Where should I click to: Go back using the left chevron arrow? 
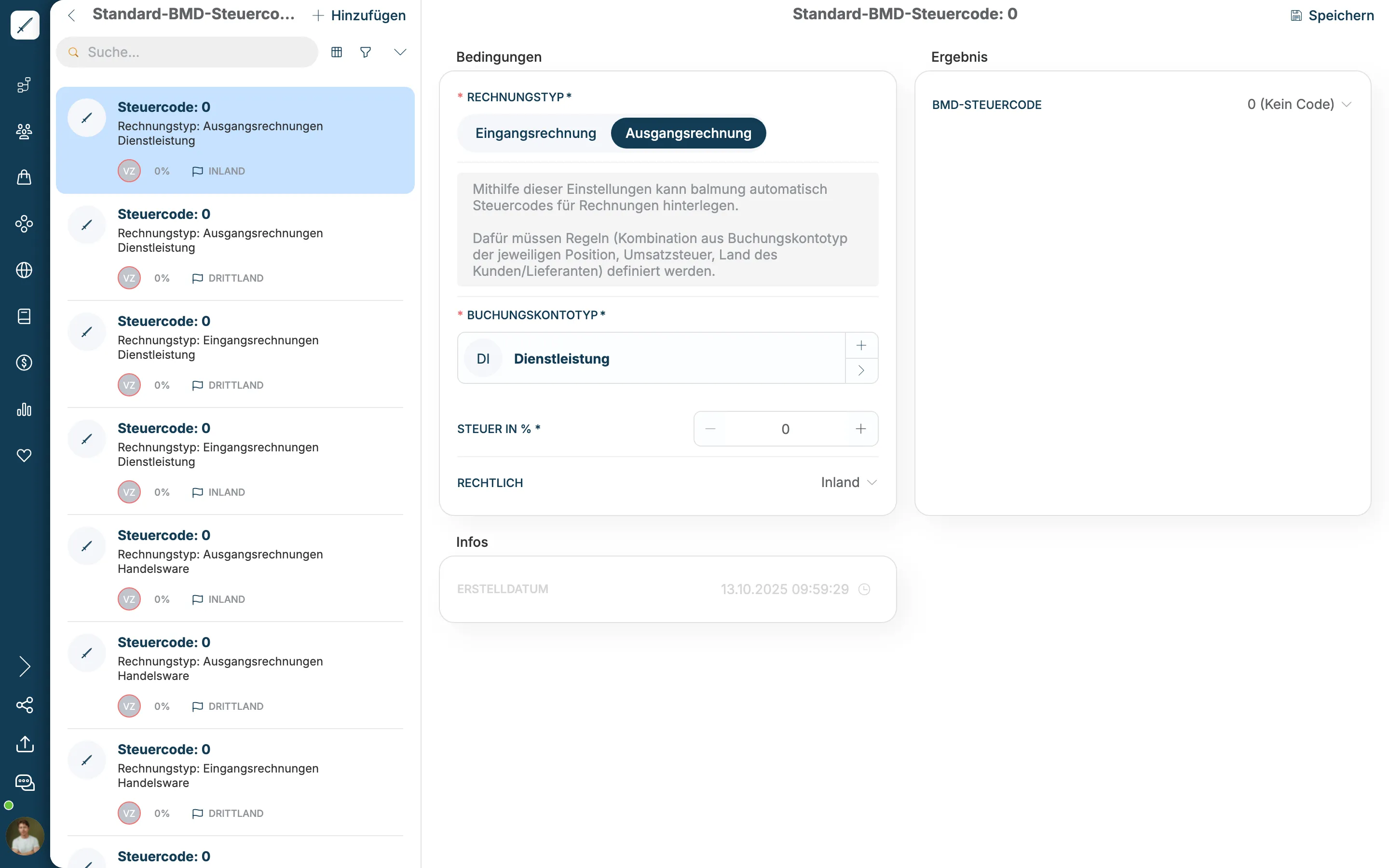72,15
